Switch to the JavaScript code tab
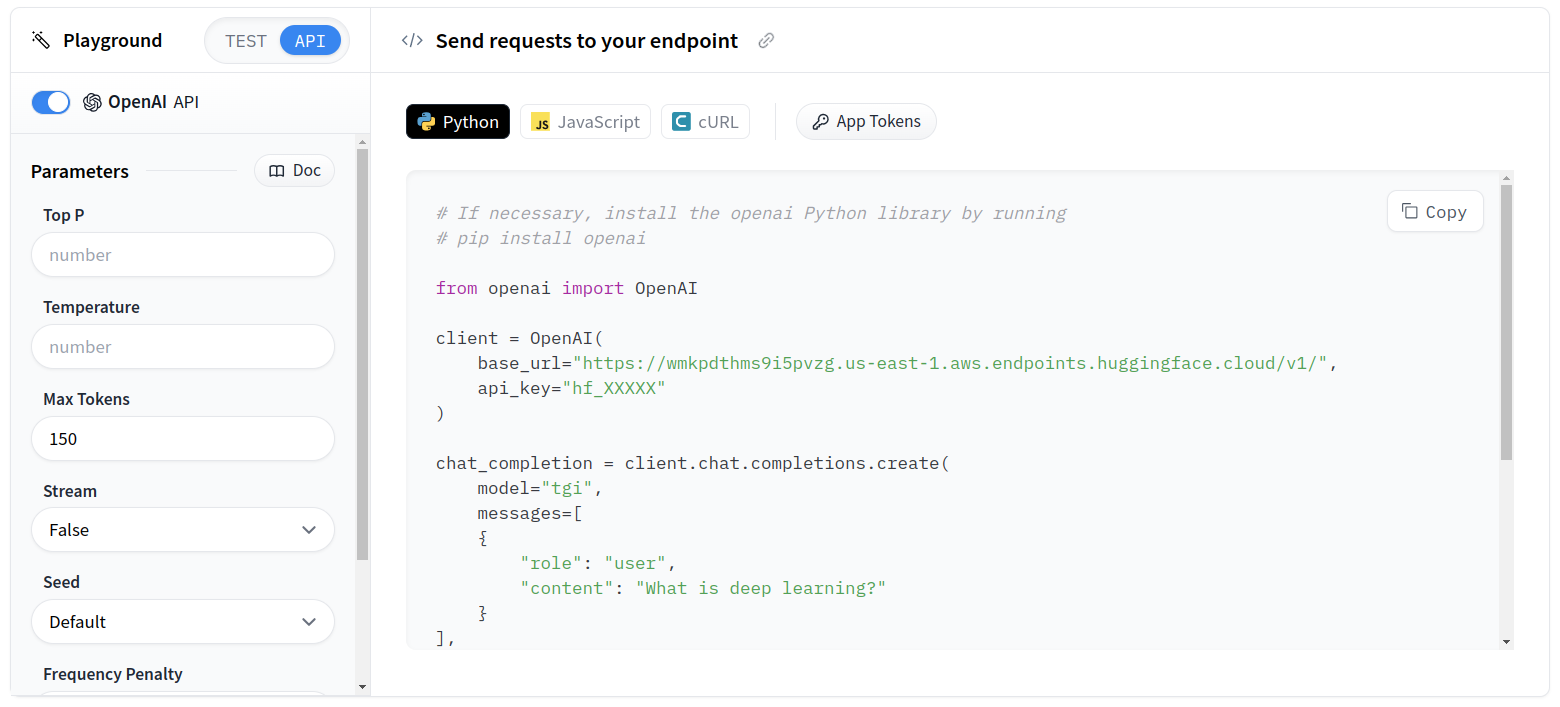 [x=585, y=122]
